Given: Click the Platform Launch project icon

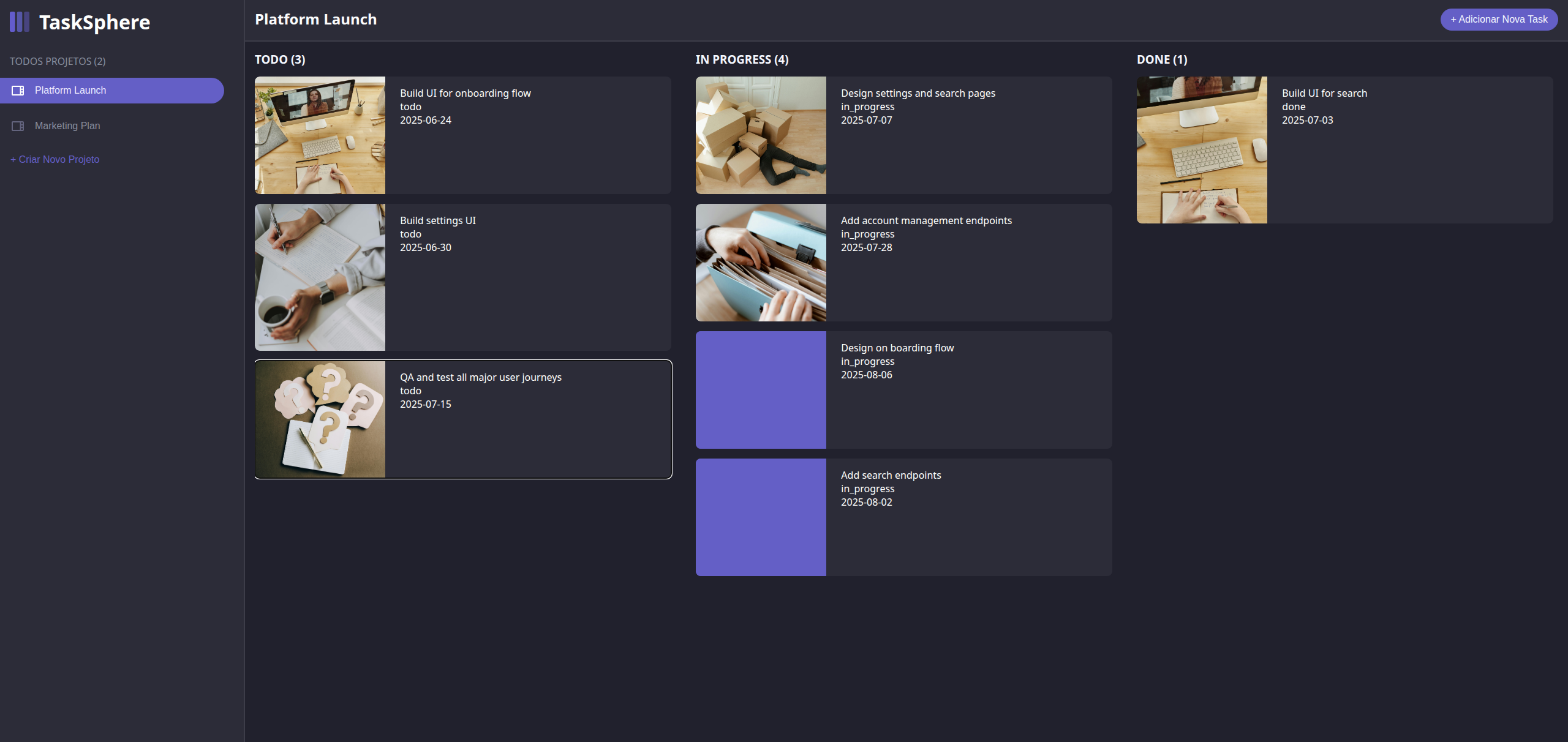Looking at the screenshot, I should [x=18, y=91].
